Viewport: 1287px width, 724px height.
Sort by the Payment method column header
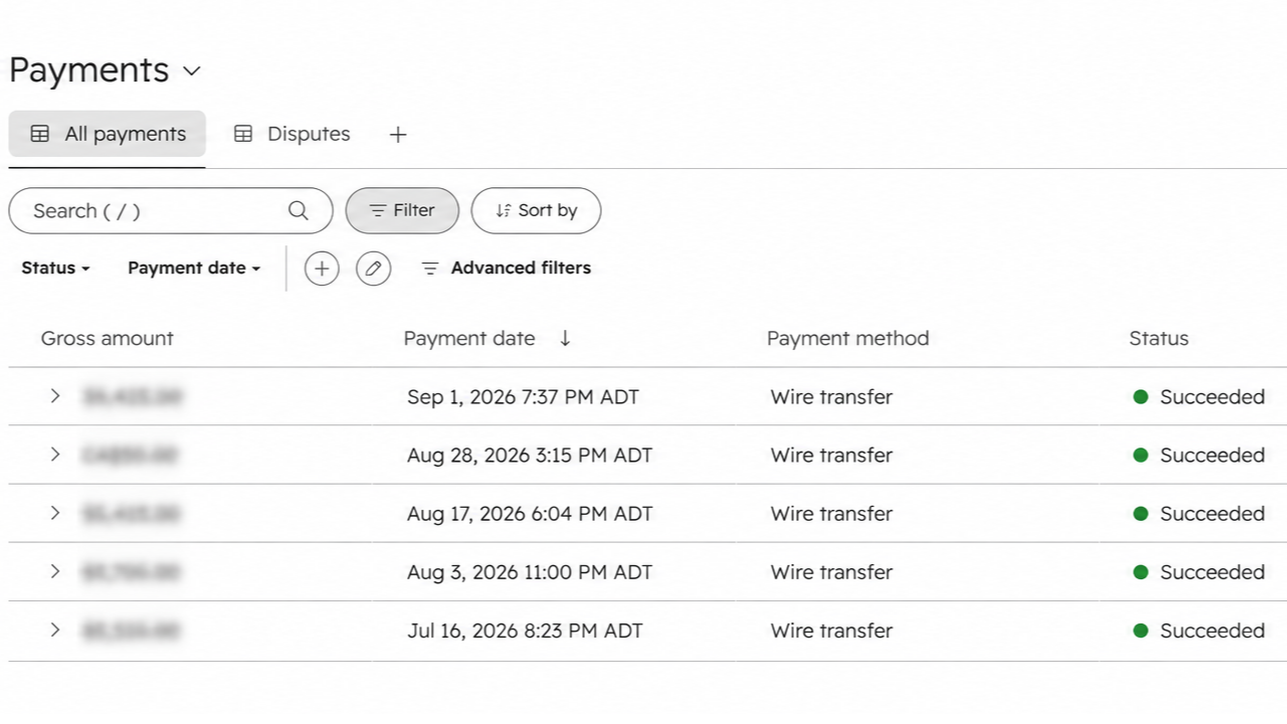[x=848, y=338]
